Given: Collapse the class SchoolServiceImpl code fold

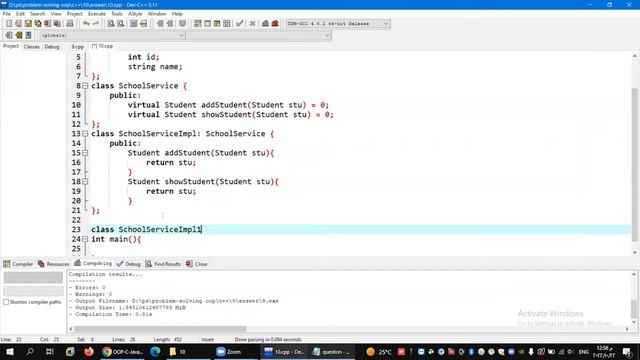Looking at the screenshot, I should pos(85,134).
